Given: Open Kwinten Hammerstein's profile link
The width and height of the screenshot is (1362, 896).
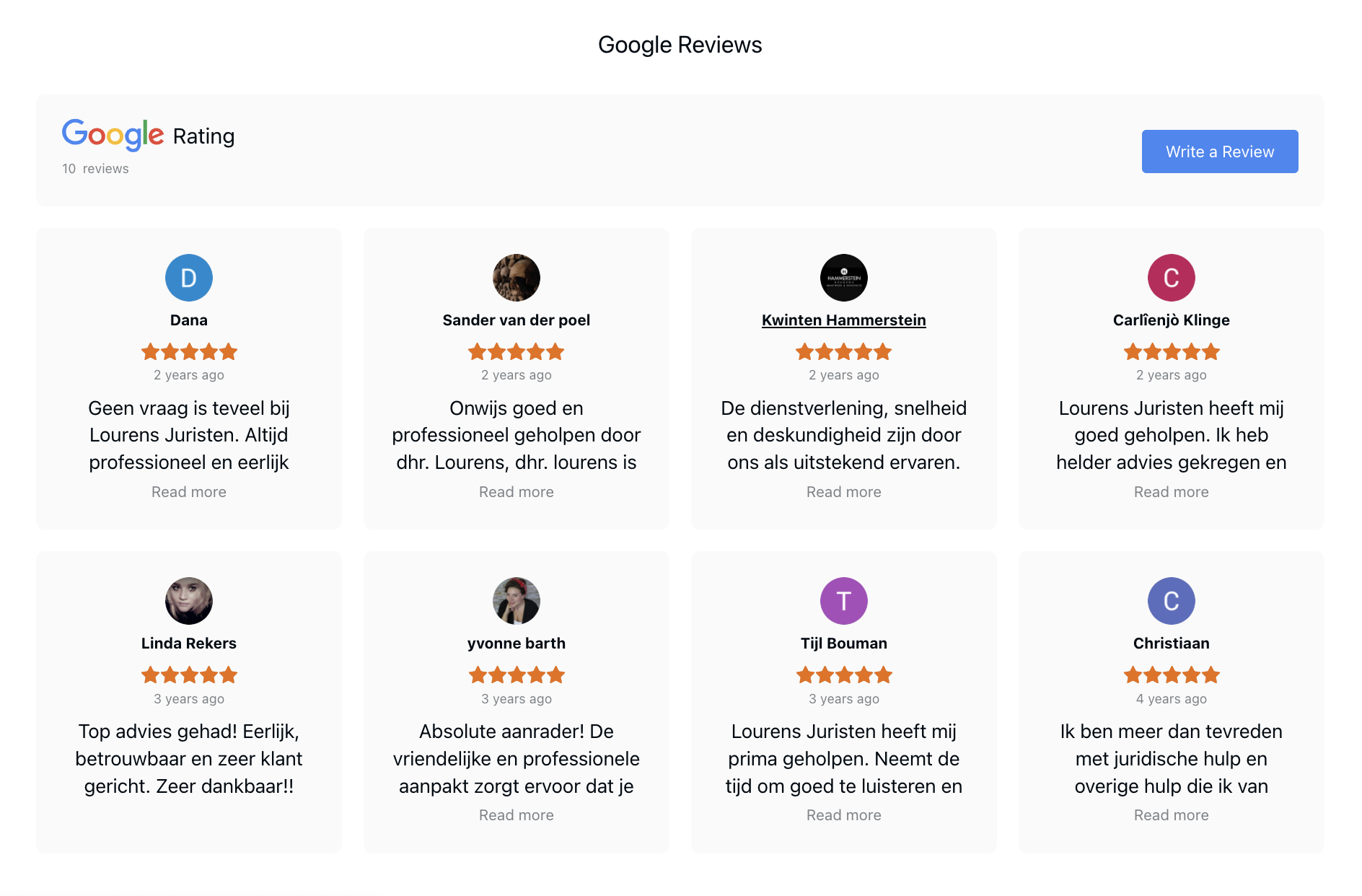Looking at the screenshot, I should pos(844,320).
